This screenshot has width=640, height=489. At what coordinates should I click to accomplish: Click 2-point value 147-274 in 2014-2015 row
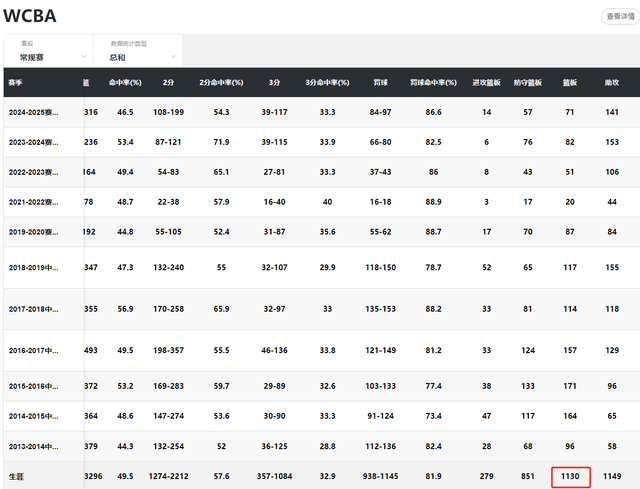click(169, 416)
